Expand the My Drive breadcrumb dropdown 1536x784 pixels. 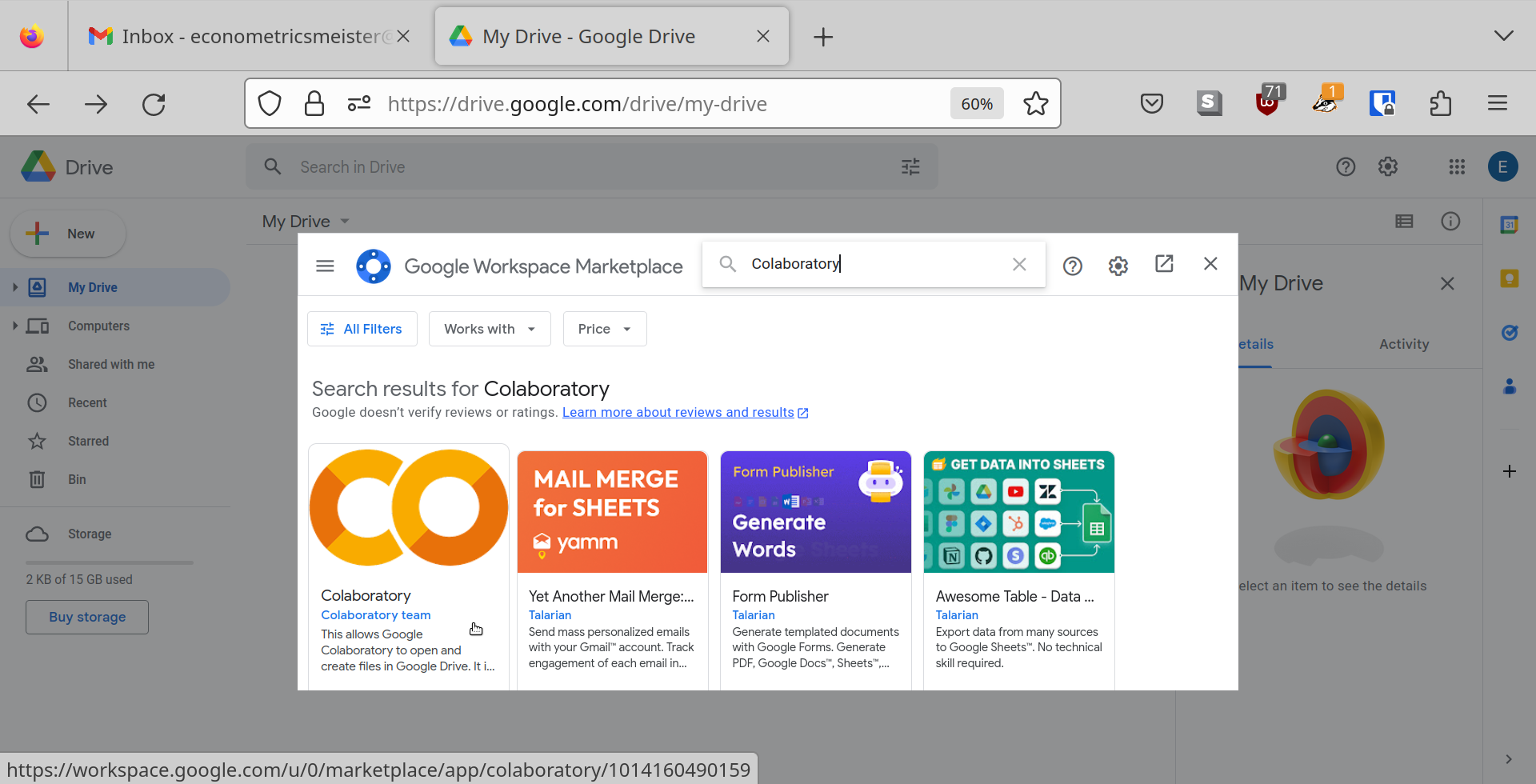(x=345, y=222)
